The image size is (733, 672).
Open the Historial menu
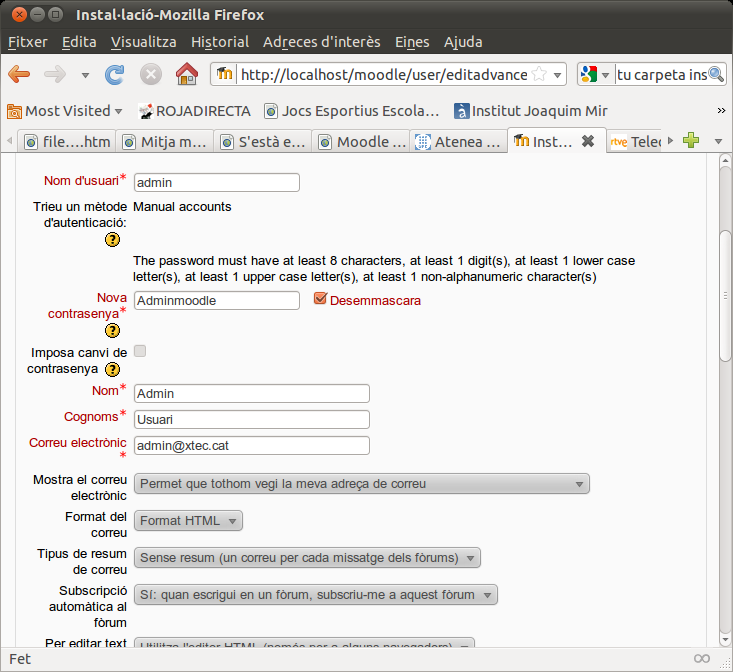click(220, 42)
